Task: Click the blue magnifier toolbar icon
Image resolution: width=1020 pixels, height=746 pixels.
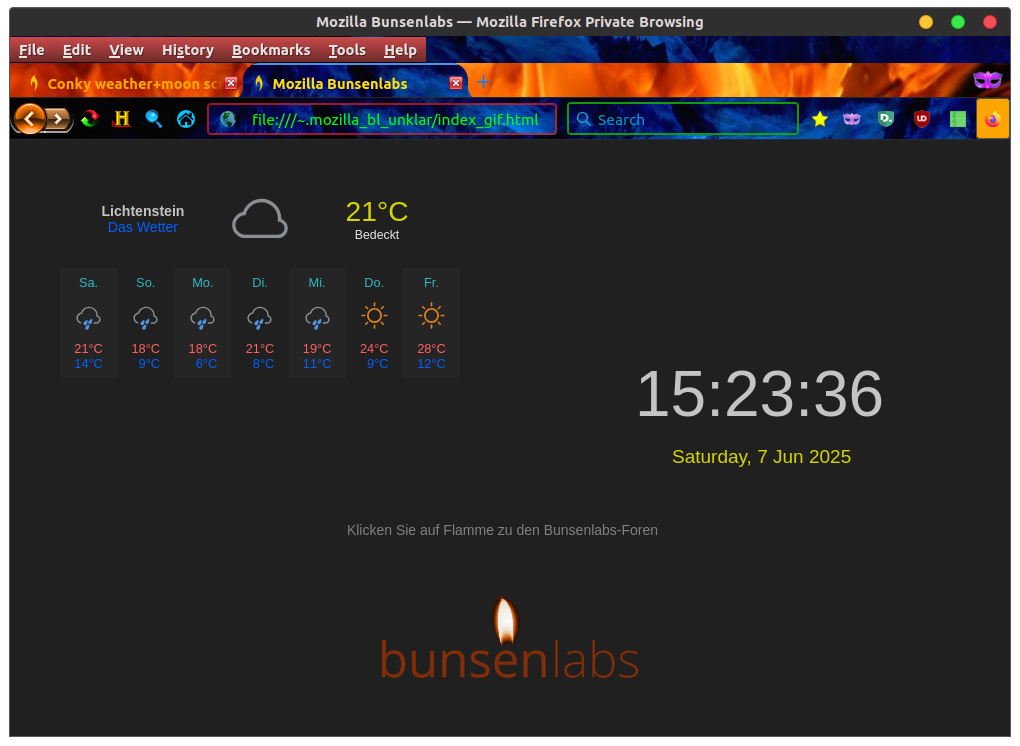Action: point(154,118)
